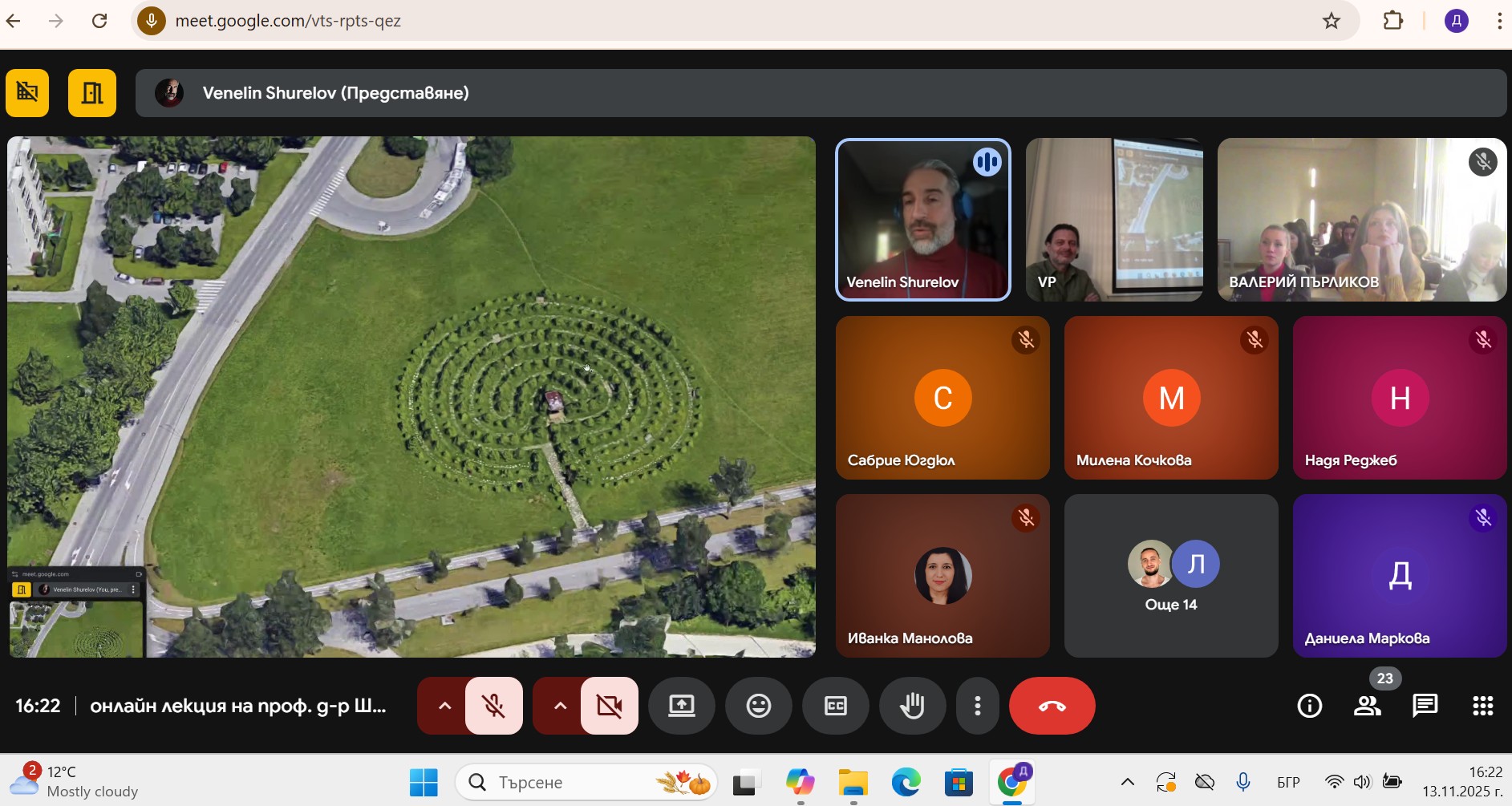Expand audio settings chevron

tap(444, 706)
